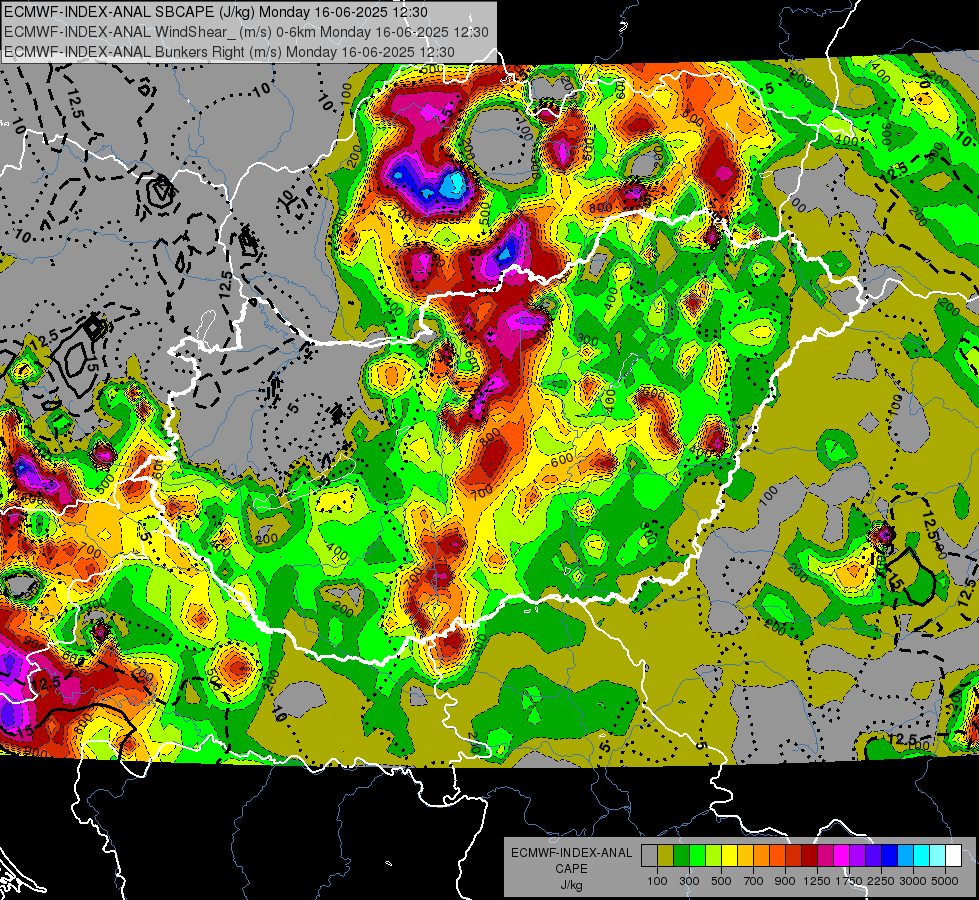Click the legend label 700
Viewport: 979px width, 900px height.
tap(753, 881)
